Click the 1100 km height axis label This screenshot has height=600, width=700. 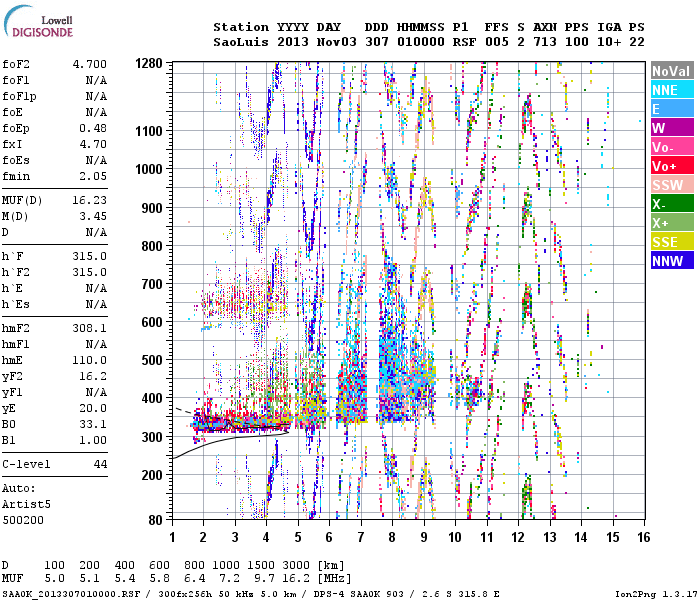click(x=149, y=131)
